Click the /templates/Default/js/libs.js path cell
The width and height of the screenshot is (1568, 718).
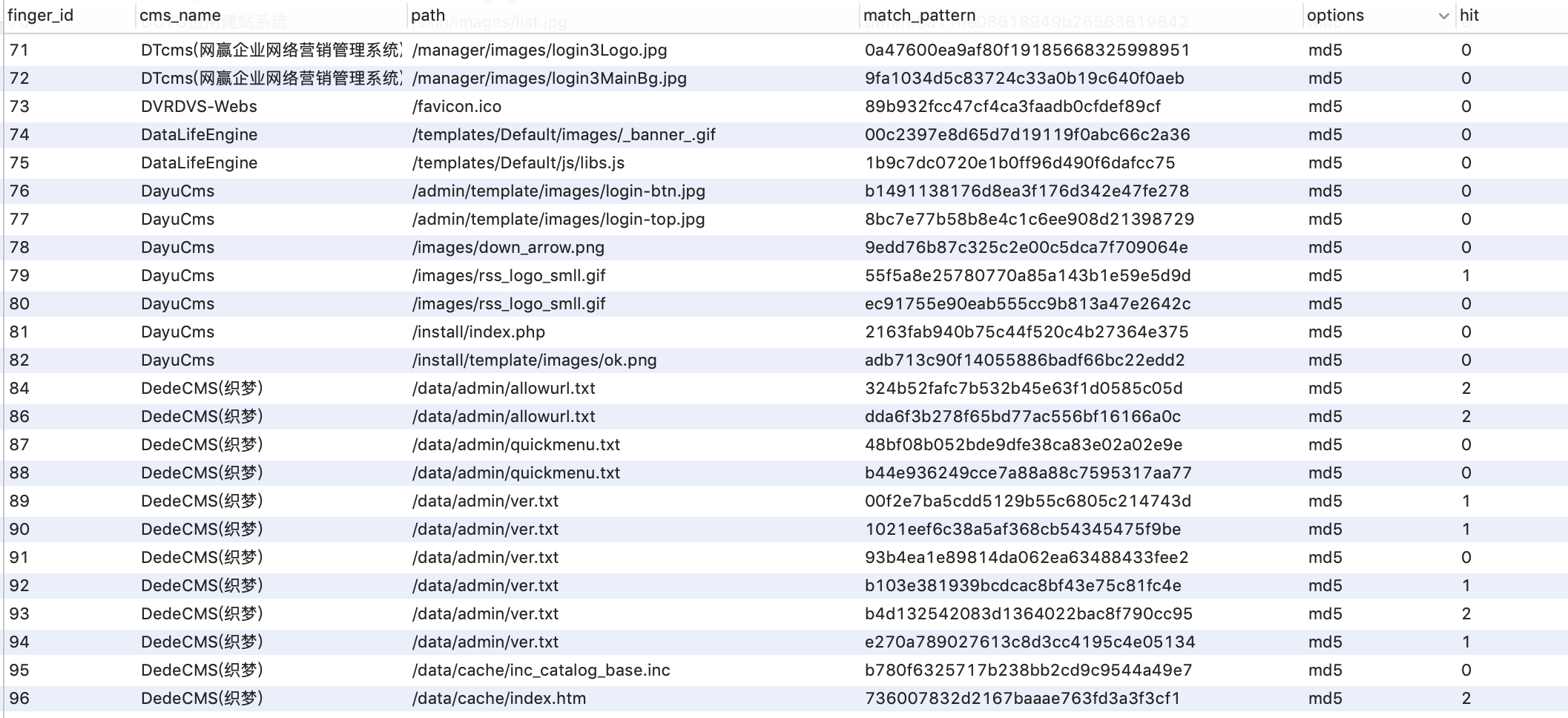point(518,163)
